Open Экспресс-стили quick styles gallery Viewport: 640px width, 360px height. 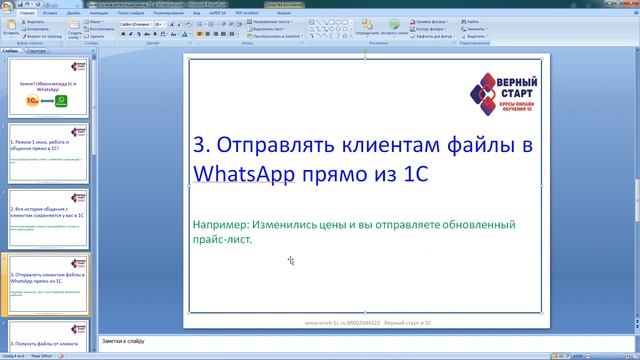pos(394,29)
